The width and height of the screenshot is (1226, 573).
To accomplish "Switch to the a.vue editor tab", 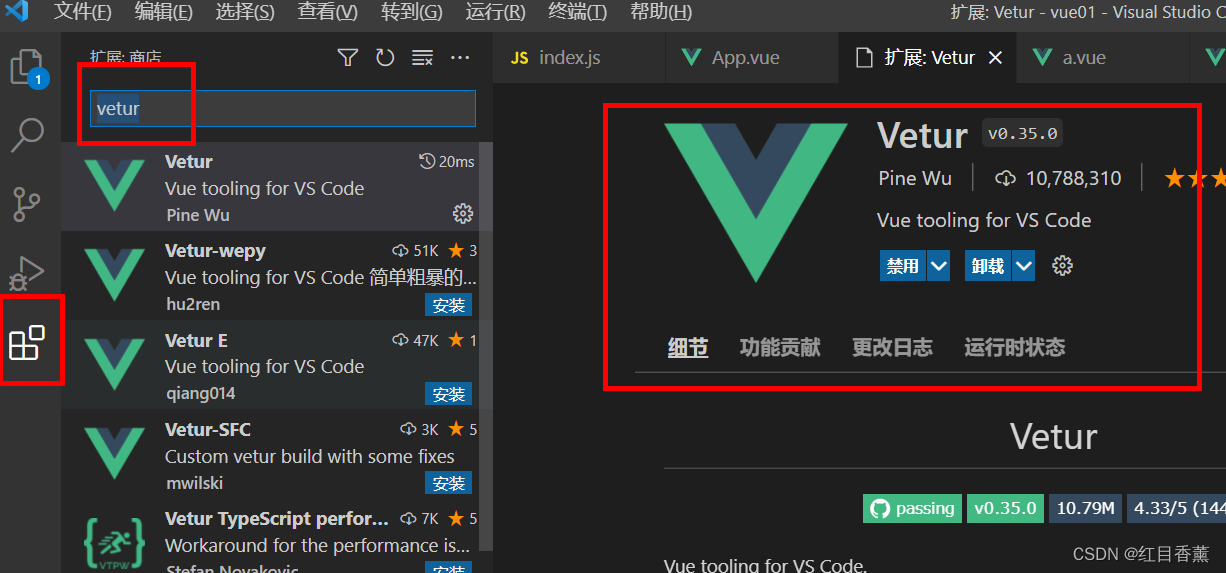I will coord(1103,58).
